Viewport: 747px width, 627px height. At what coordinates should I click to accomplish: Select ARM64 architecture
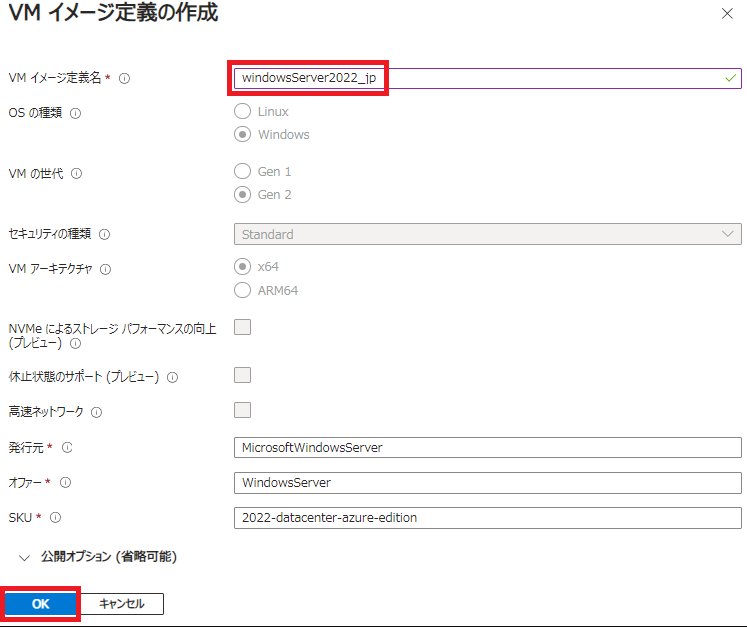[x=242, y=290]
